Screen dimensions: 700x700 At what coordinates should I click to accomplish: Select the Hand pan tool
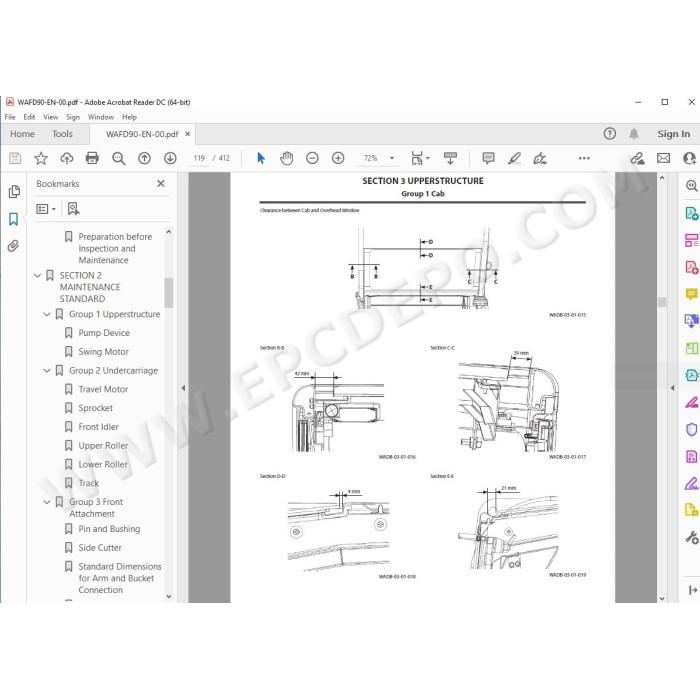(286, 158)
